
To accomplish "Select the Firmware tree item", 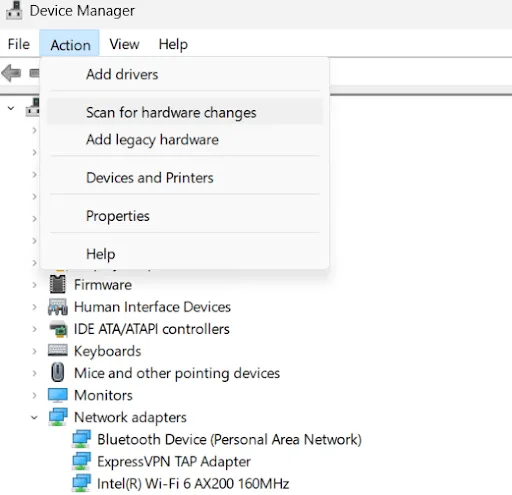I will pos(103,285).
